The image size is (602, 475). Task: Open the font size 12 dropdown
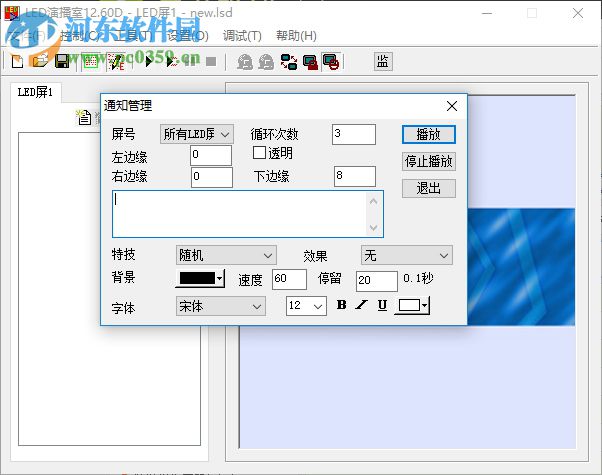point(306,306)
